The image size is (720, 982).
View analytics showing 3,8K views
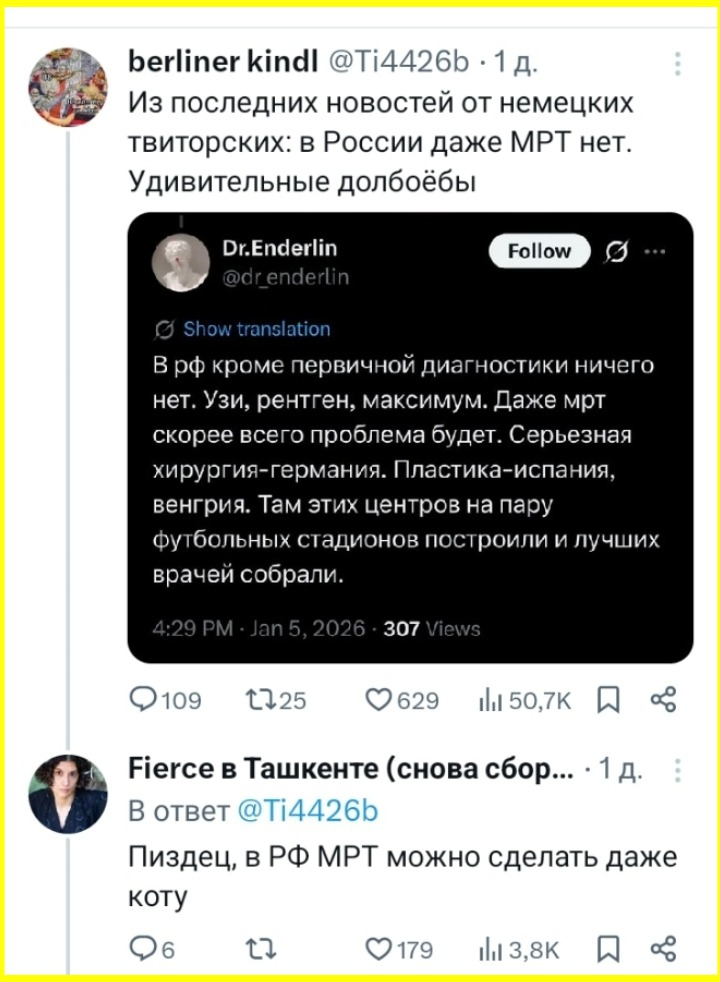495,949
